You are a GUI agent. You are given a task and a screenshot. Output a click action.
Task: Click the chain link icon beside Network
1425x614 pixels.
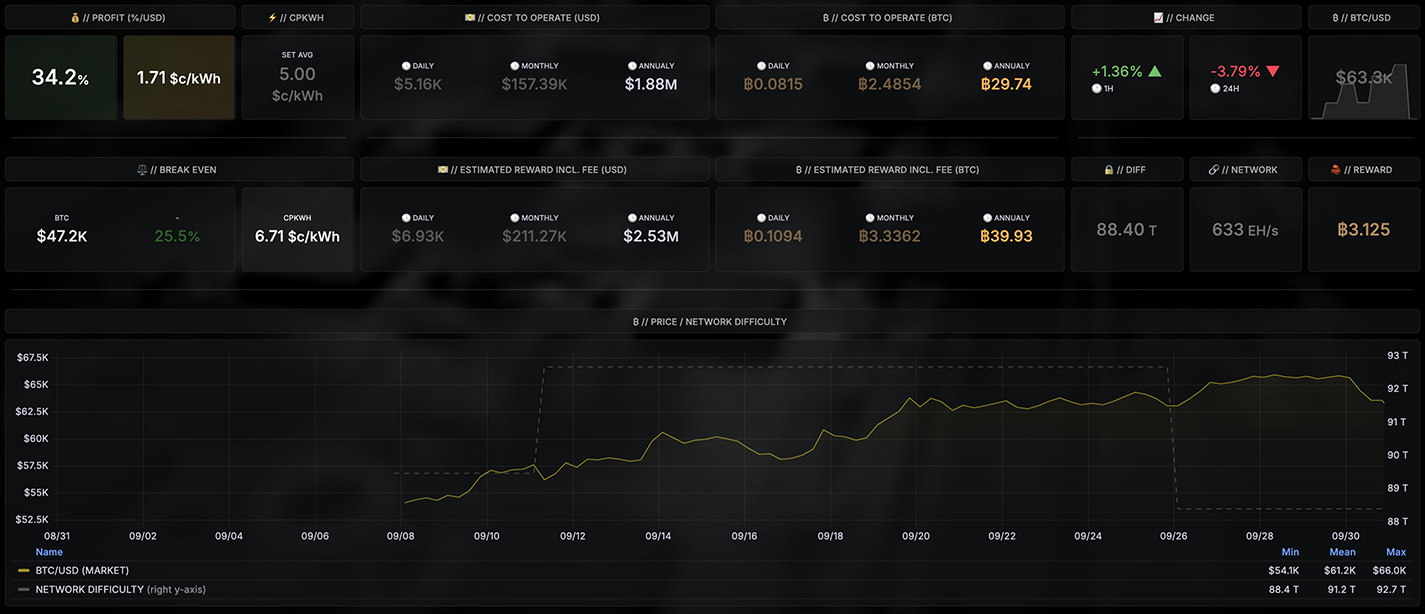point(1213,170)
